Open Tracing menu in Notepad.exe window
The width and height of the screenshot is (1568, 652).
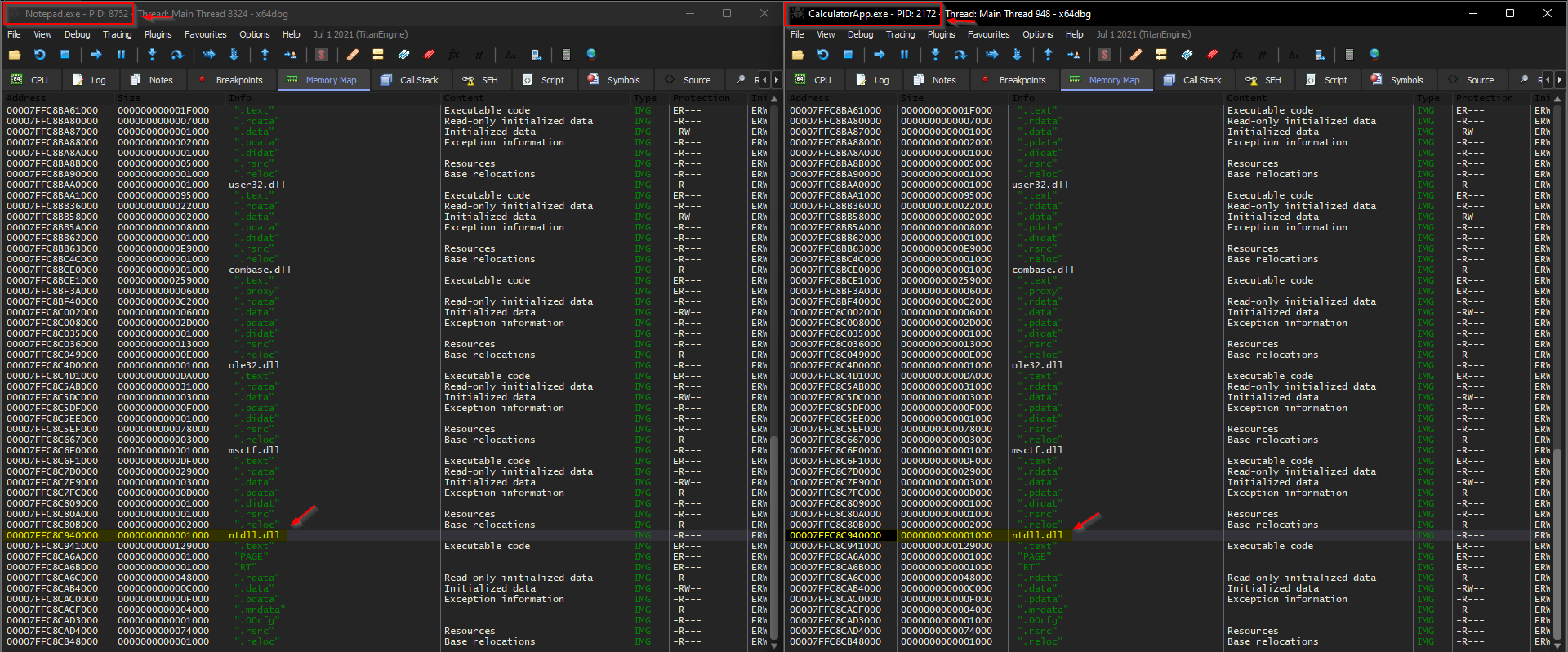coord(118,34)
